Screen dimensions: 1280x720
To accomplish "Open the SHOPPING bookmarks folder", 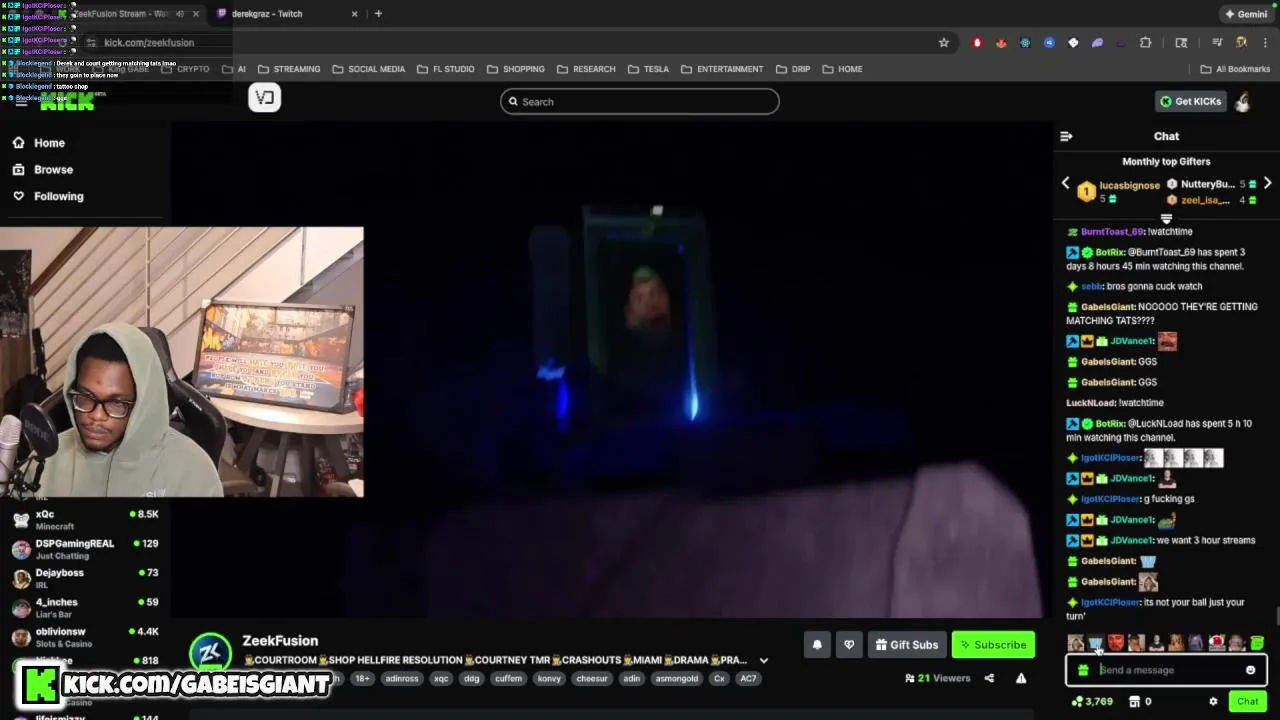I will pyautogui.click(x=515, y=69).
